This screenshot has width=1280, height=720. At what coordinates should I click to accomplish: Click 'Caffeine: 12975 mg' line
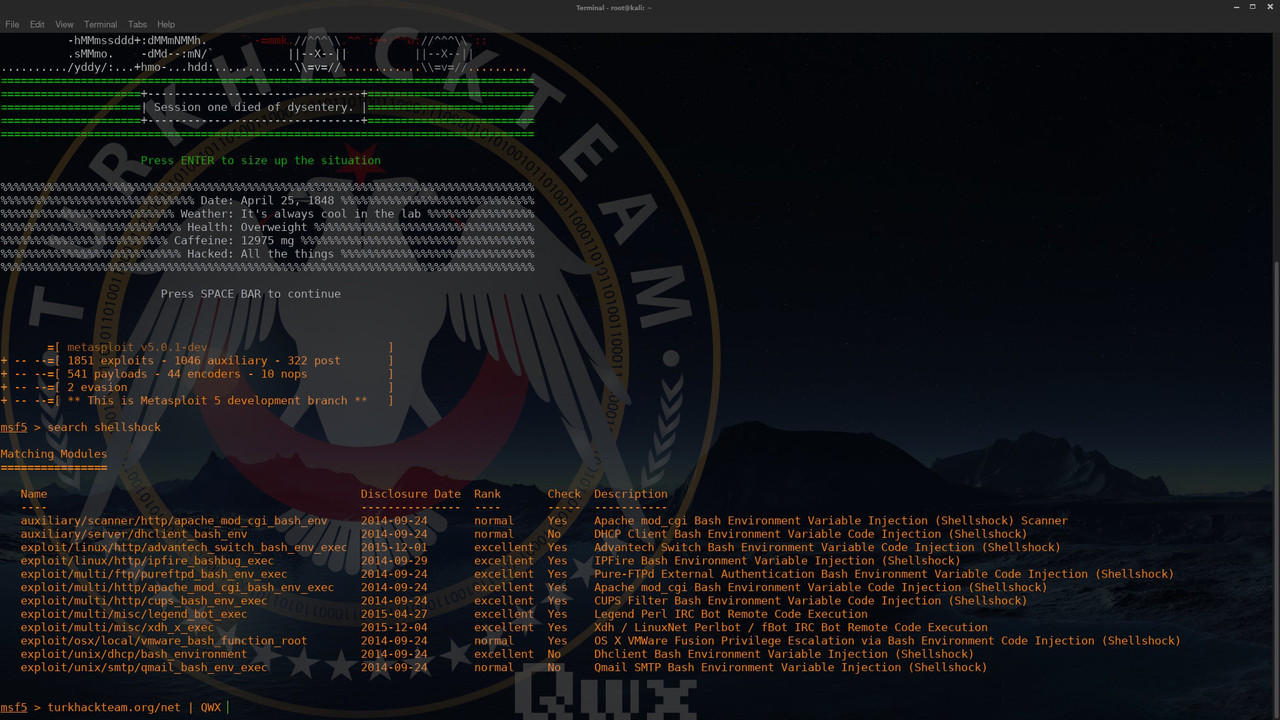tap(234, 241)
